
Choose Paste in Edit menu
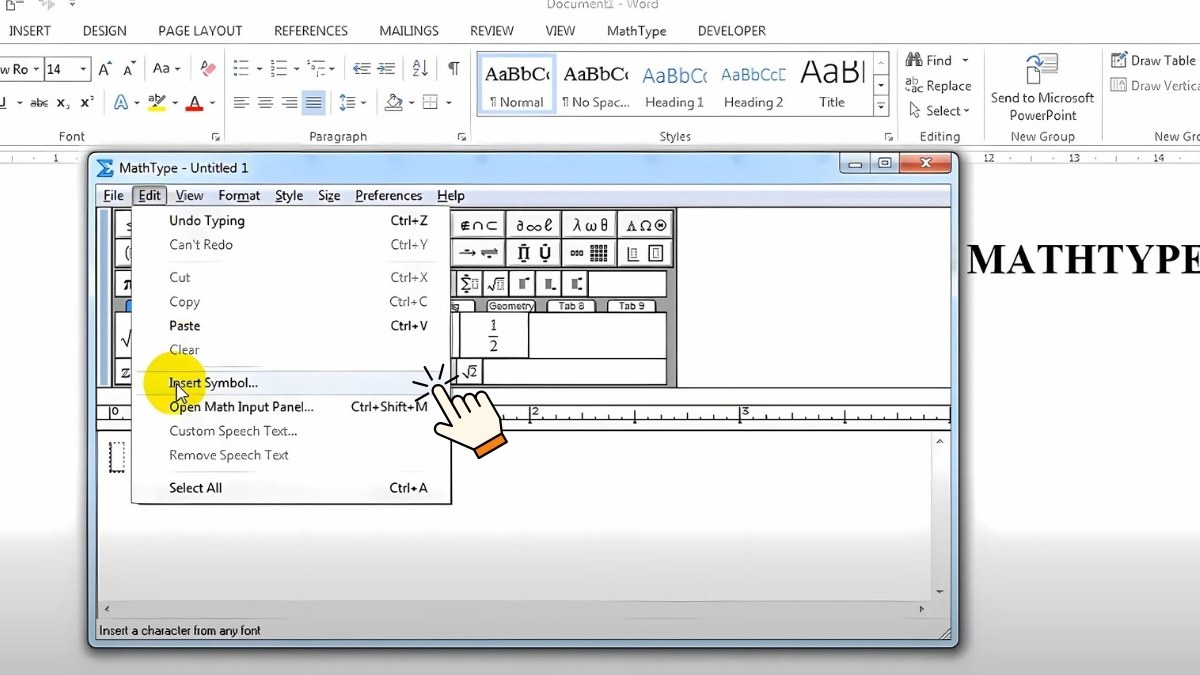coord(291,326)
